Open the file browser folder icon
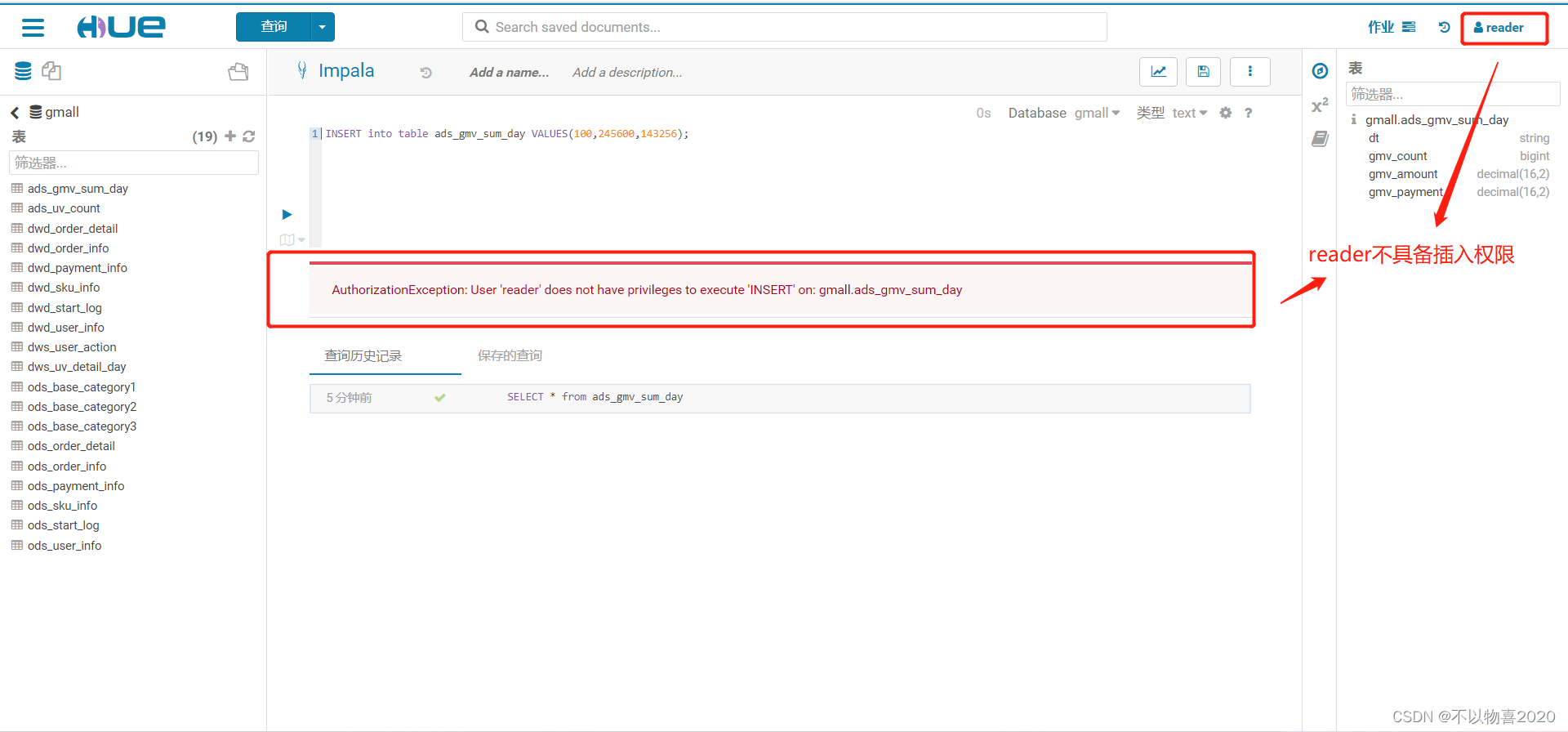 tap(238, 72)
